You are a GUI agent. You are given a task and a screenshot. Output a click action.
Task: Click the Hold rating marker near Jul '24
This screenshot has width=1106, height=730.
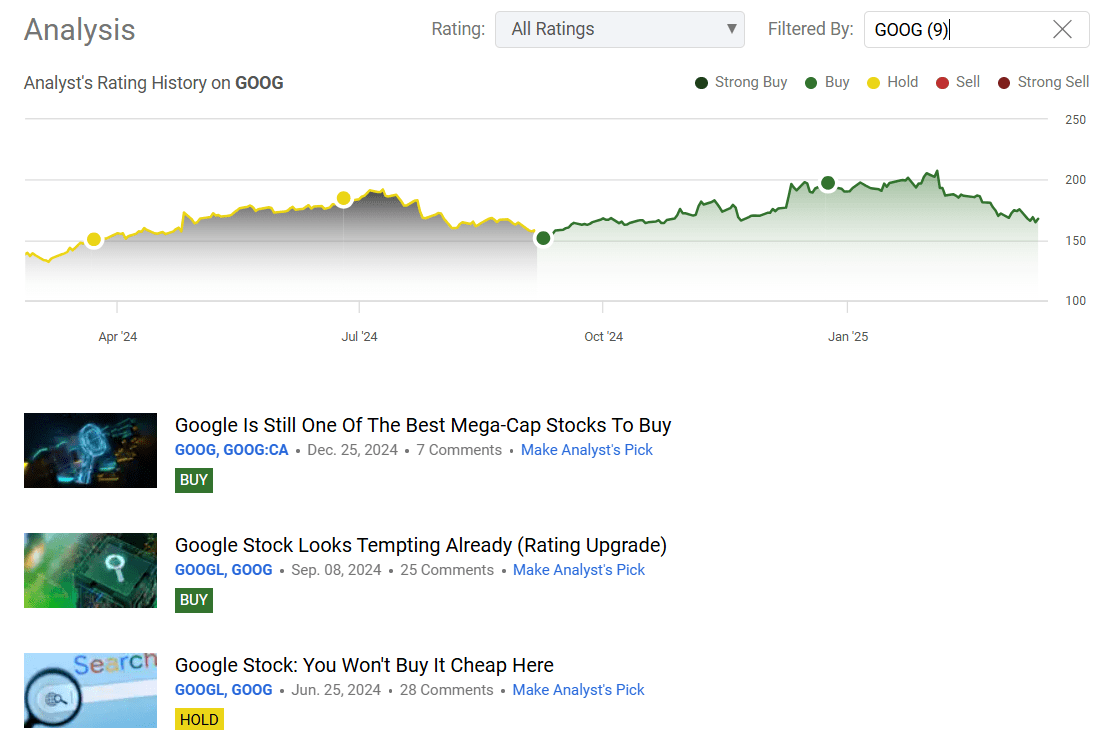[344, 198]
